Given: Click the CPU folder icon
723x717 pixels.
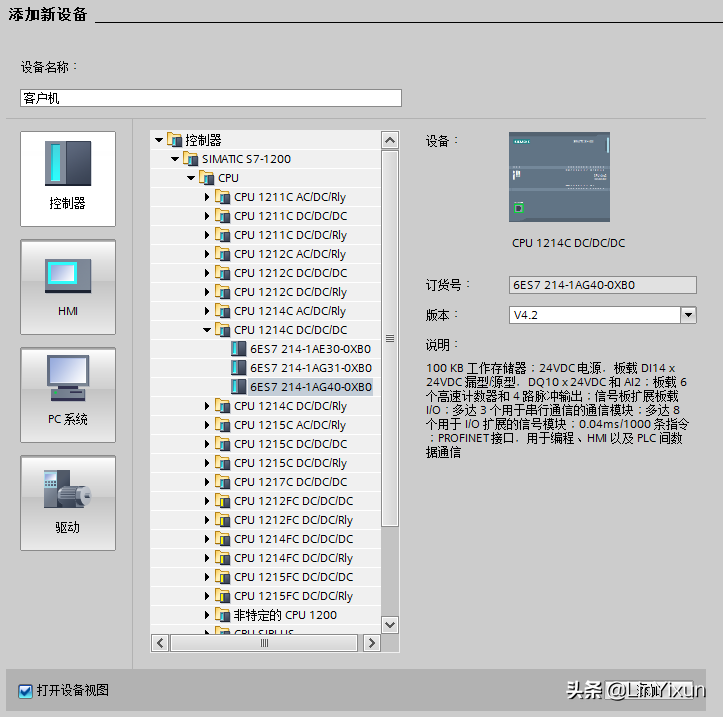Looking at the screenshot, I should point(207,178).
